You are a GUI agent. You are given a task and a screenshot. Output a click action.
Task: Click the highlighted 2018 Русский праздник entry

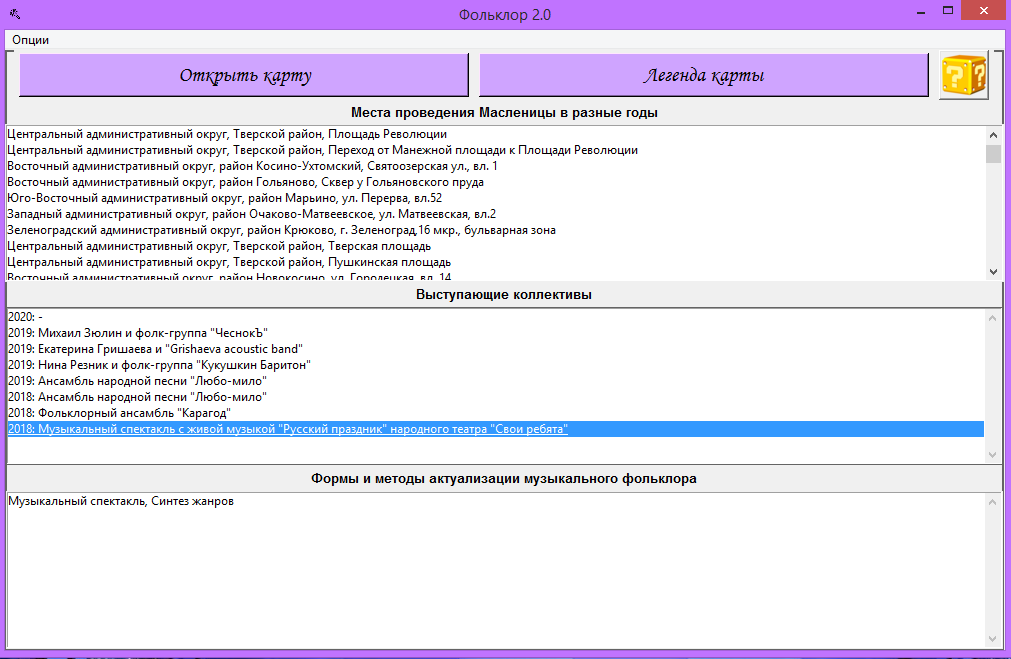(x=495, y=429)
